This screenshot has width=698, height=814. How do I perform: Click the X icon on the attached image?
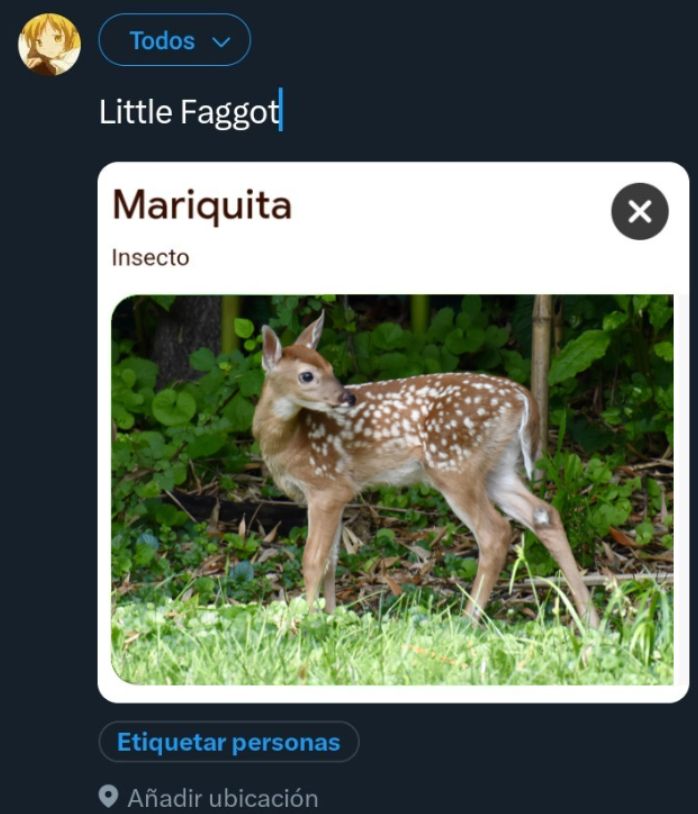(x=639, y=211)
